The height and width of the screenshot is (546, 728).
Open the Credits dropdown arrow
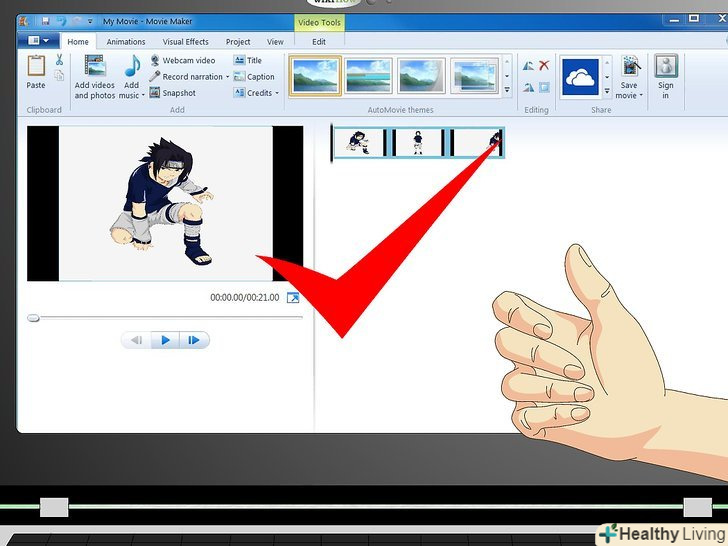(x=277, y=93)
